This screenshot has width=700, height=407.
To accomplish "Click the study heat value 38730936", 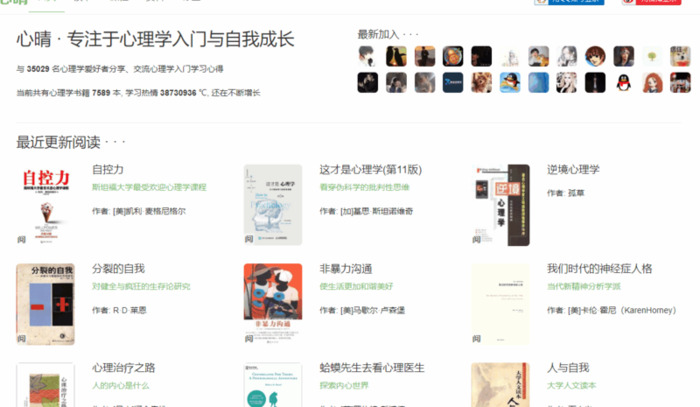I will point(178,93).
